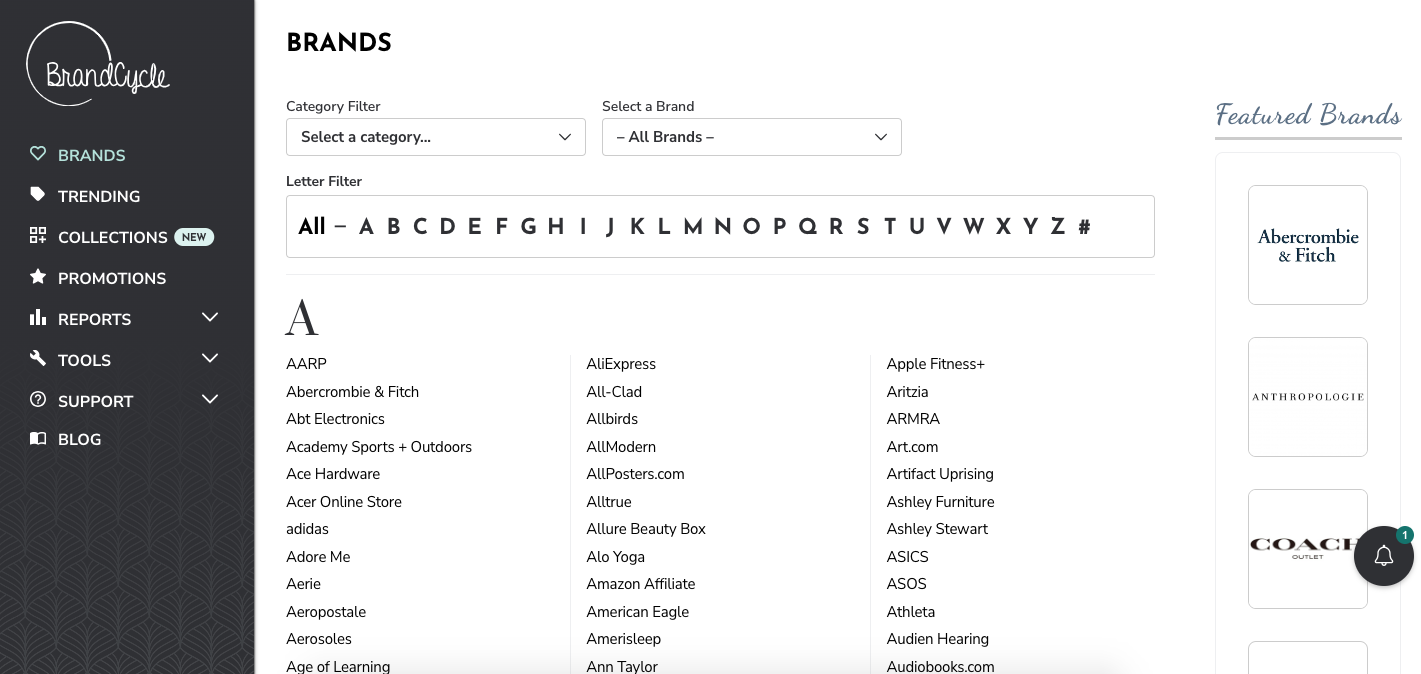Screen dimensions: 1421x674
Task: Click the Tools wrench icon
Action: (38, 360)
